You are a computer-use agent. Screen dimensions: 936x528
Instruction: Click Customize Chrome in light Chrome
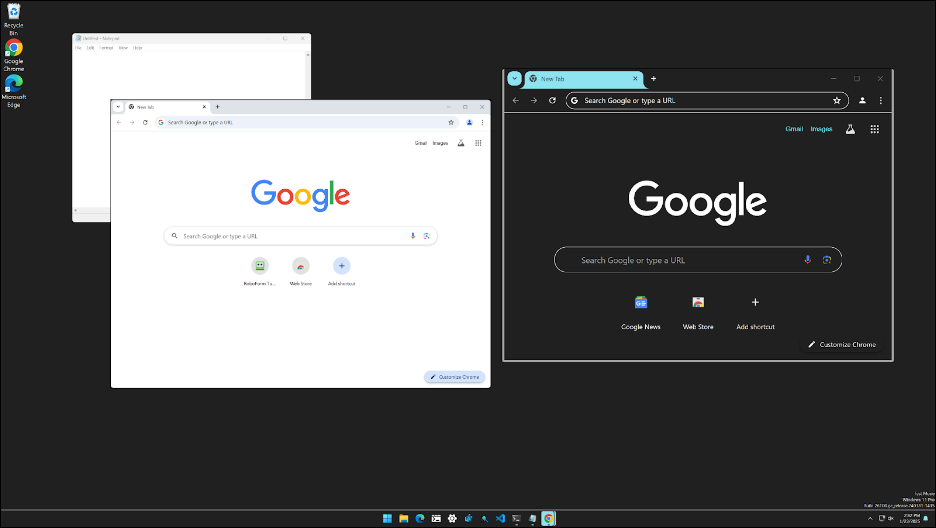pos(455,377)
